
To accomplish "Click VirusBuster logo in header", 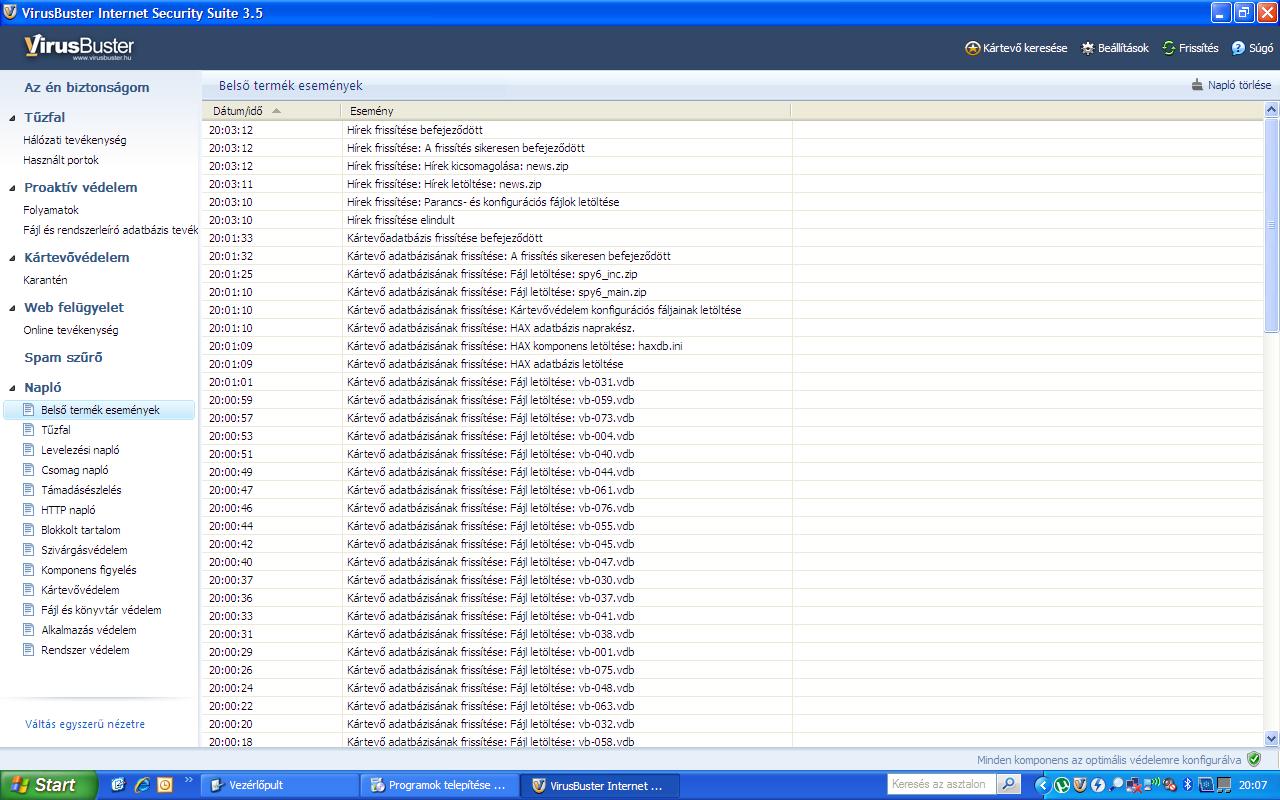I will pos(79,48).
